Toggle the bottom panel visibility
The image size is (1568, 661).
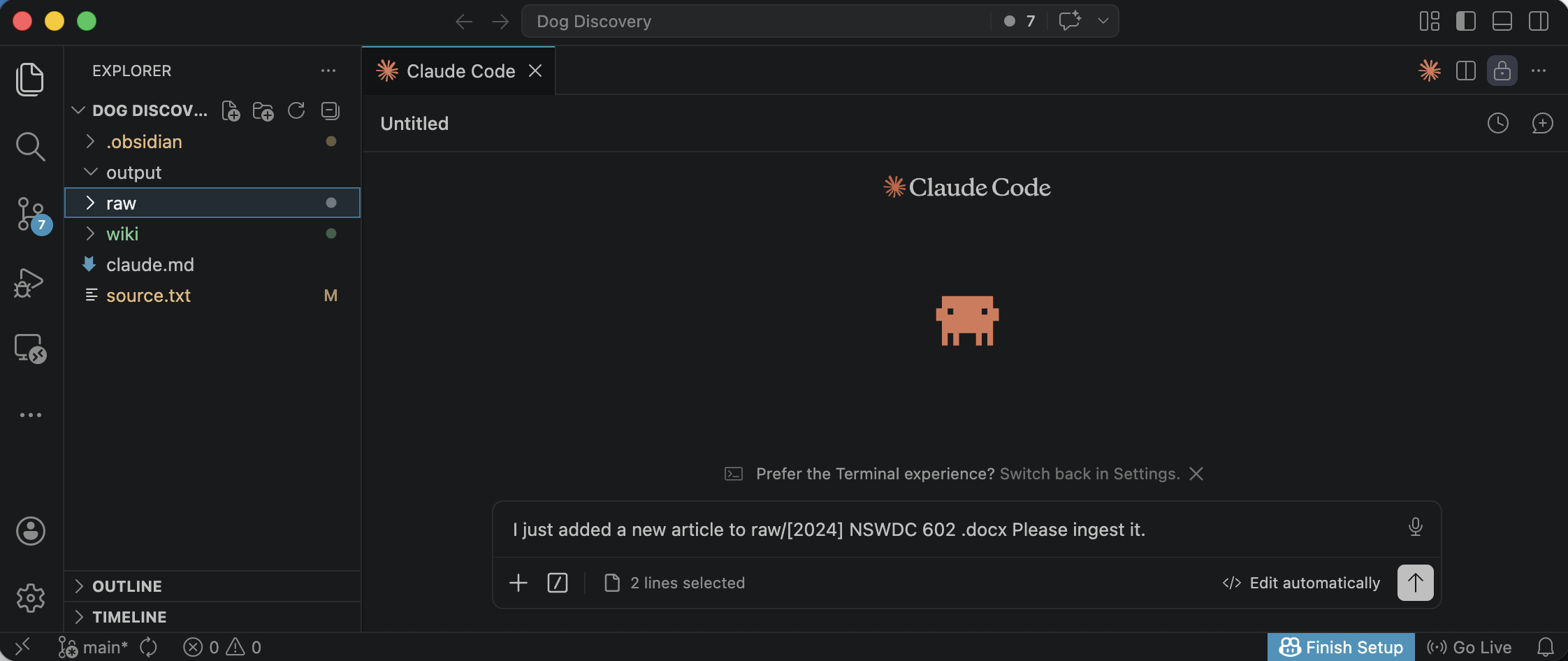point(1502,21)
